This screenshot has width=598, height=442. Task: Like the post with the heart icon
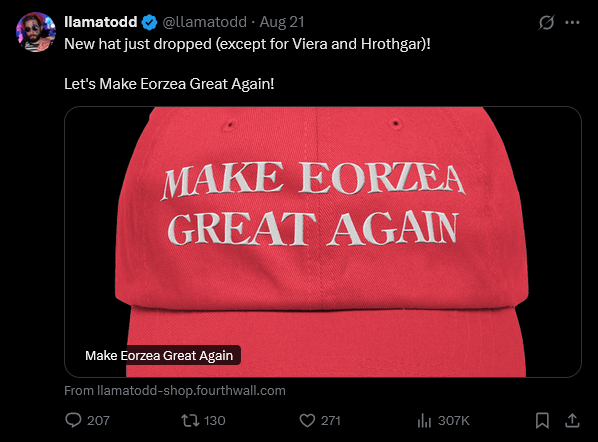(x=307, y=420)
